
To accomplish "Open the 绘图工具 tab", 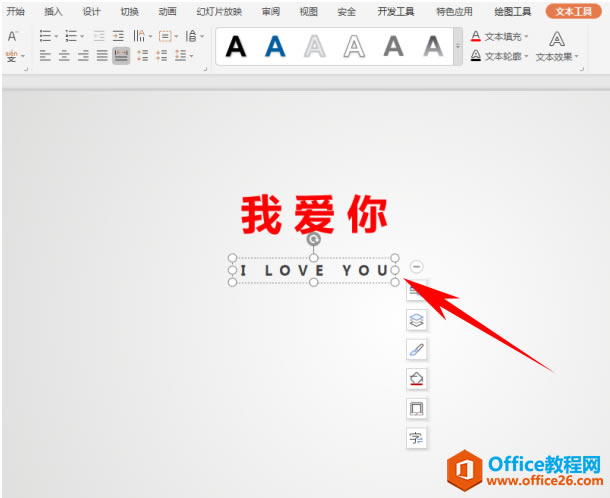I will [512, 12].
